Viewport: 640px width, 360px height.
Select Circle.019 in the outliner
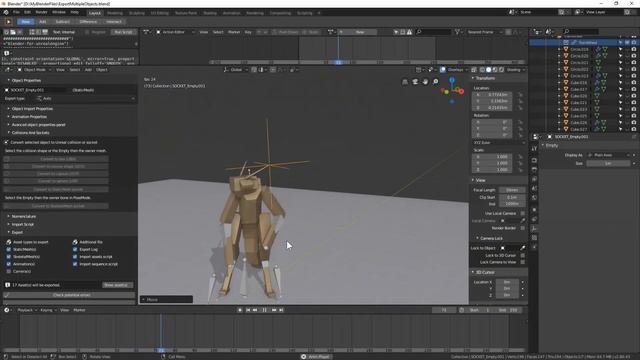579,49
